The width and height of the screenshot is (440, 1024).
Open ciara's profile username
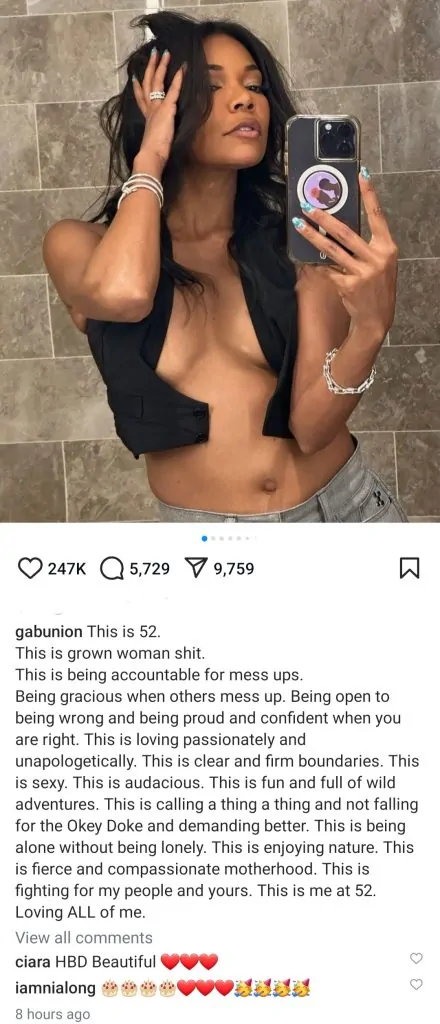[31, 961]
